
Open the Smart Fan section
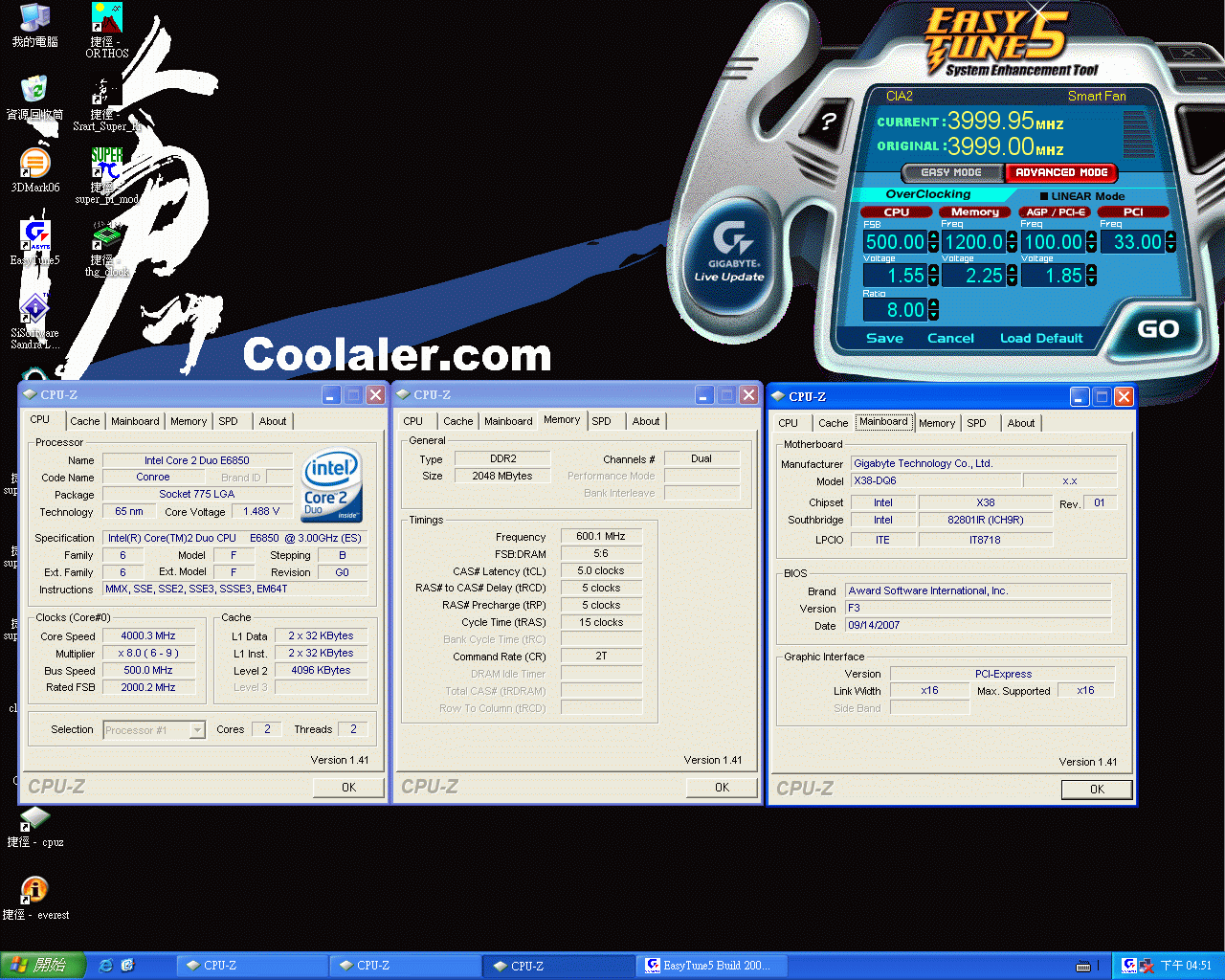point(1097,96)
